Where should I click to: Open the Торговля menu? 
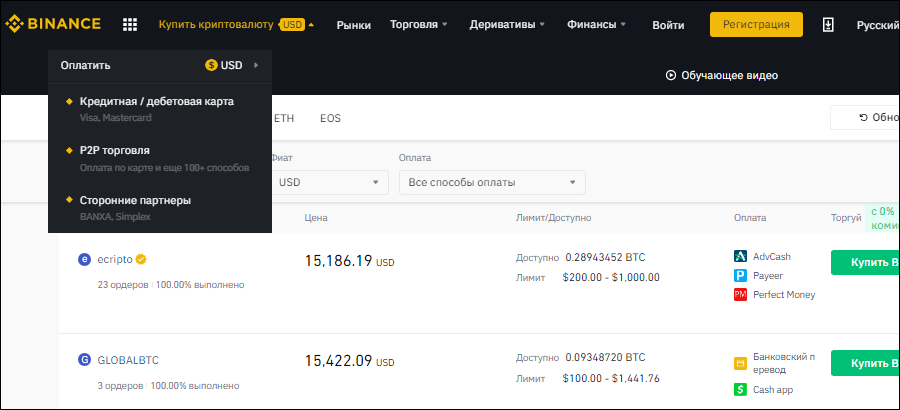(x=418, y=25)
